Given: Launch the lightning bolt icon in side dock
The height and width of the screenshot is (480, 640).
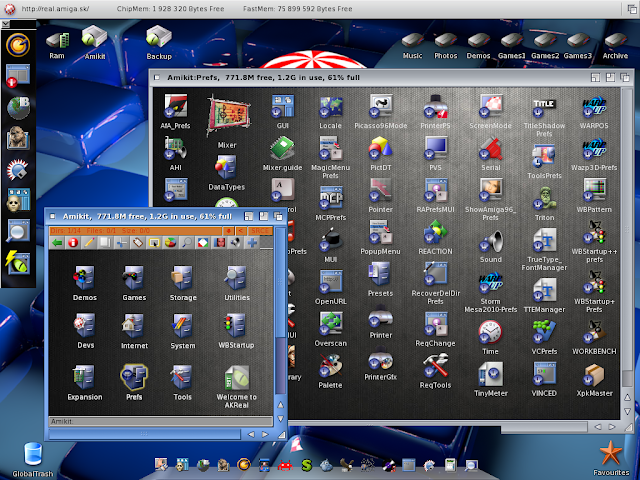Looking at the screenshot, I should pyautogui.click(x=18, y=262).
